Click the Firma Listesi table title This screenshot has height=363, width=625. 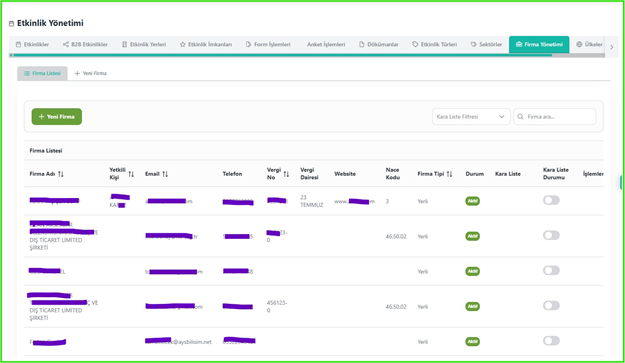coord(46,151)
